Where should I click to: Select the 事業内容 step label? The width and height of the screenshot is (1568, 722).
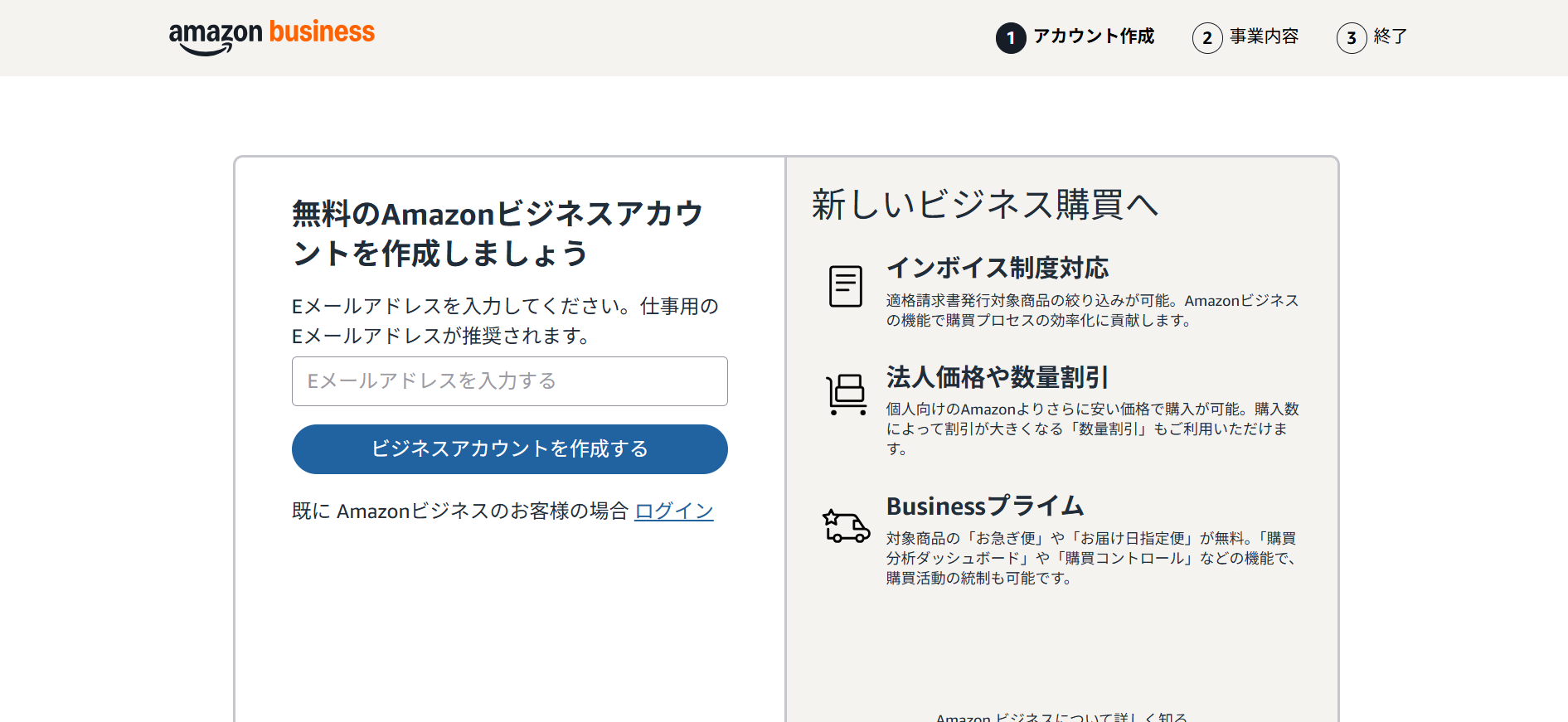[x=1264, y=36]
